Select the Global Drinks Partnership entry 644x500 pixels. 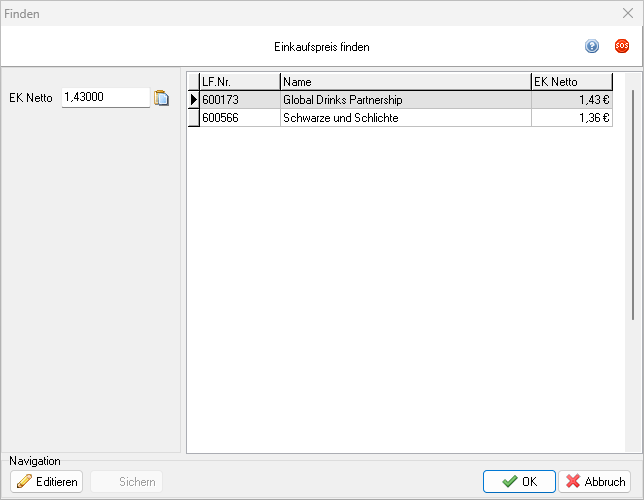point(405,100)
